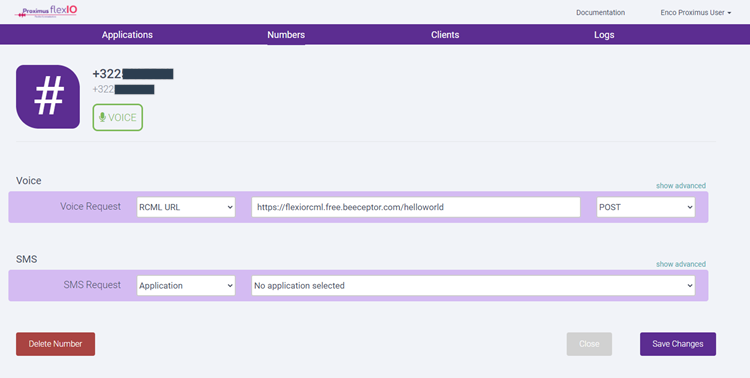Open the Clients tab

coord(445,35)
